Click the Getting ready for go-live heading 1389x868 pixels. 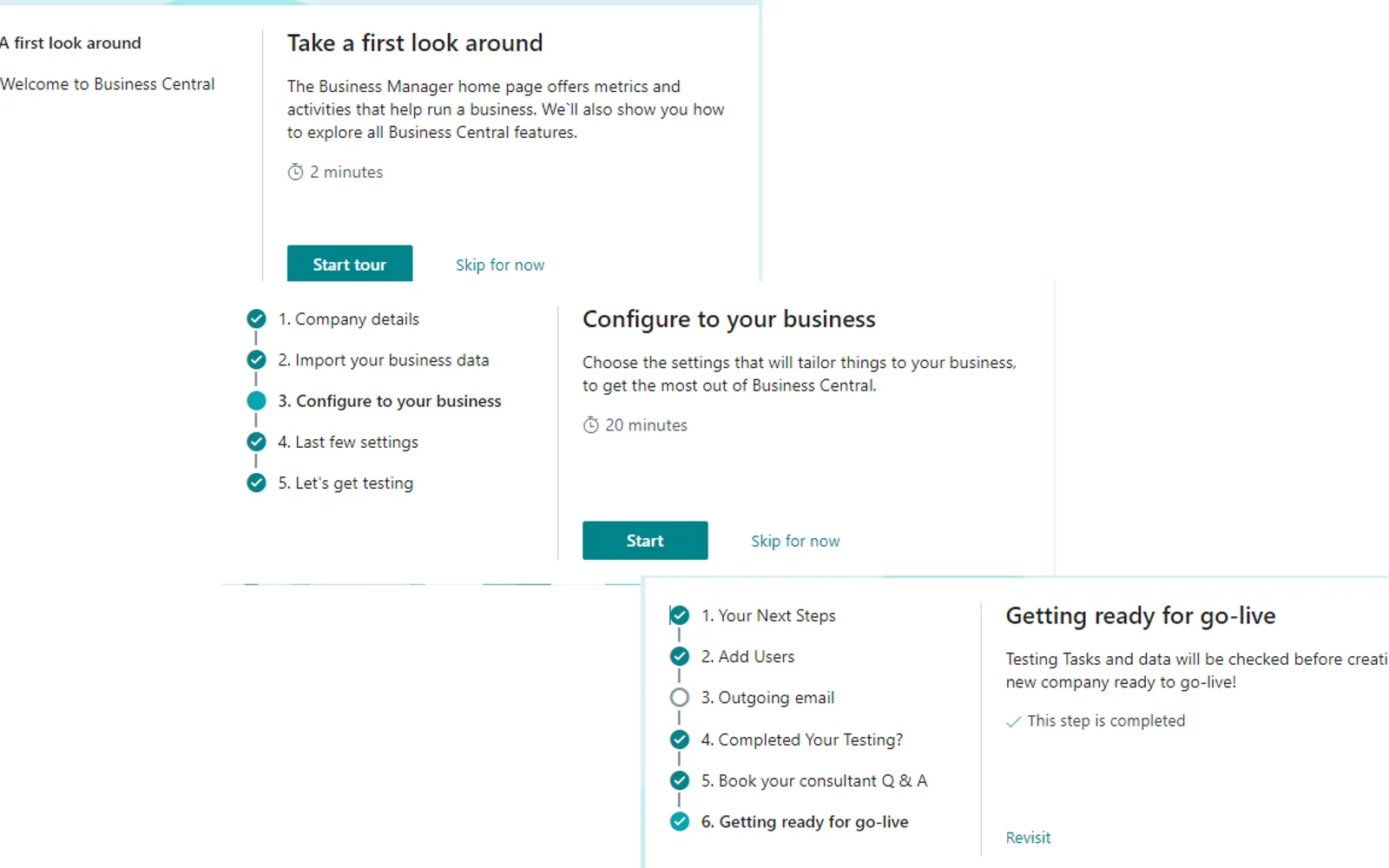(x=1141, y=616)
